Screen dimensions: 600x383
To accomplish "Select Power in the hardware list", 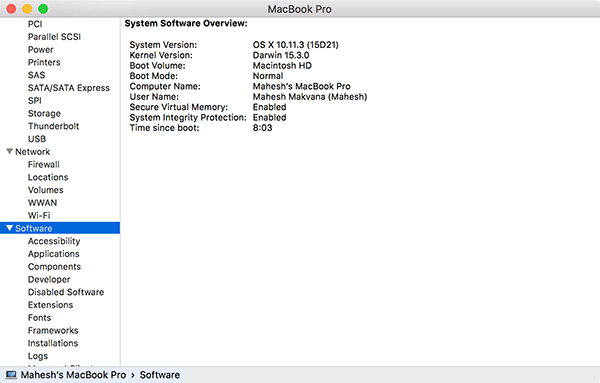I will (41, 50).
